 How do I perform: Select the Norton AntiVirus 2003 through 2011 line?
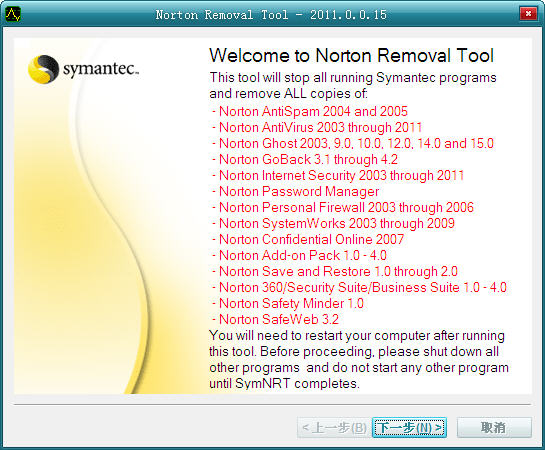(317, 128)
